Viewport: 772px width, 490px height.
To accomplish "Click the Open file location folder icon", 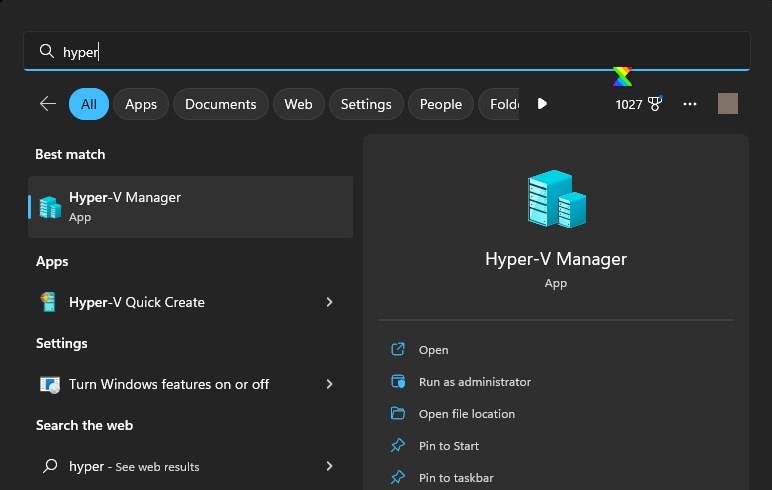I will 398,413.
